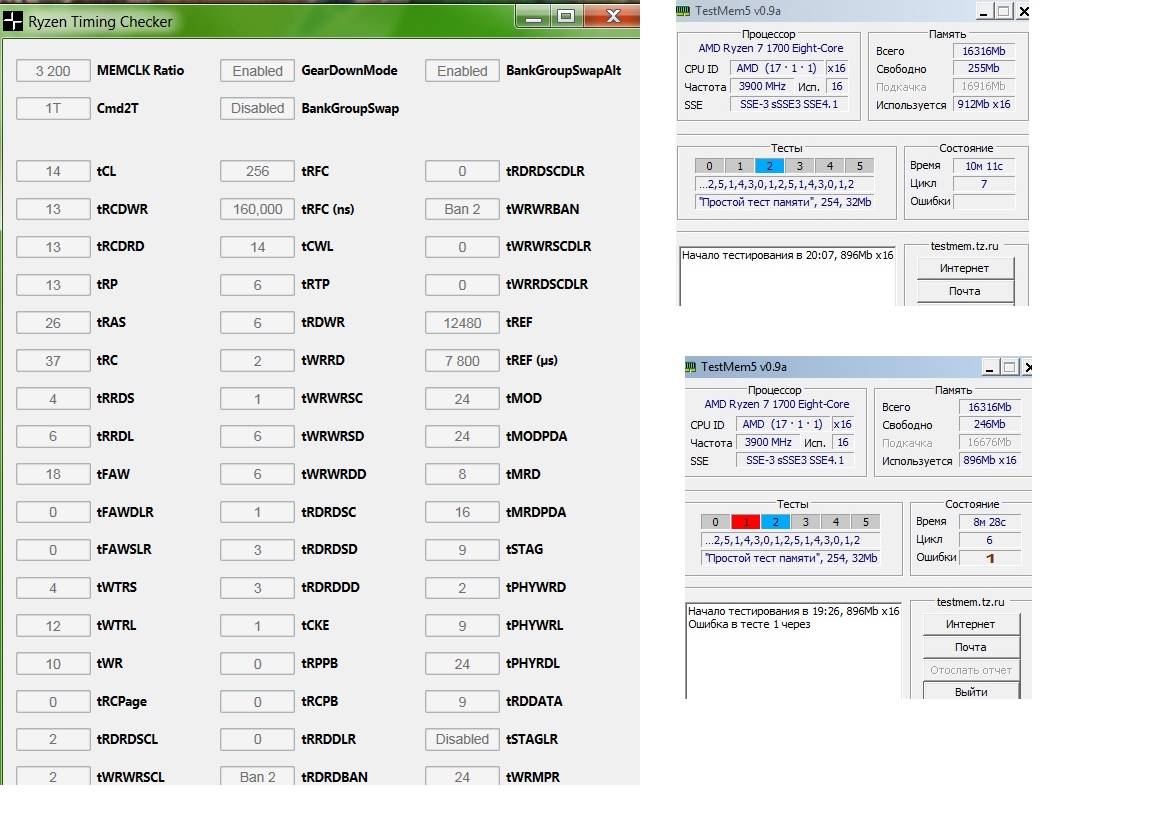Click the Время value 10м 11с
This screenshot has height=817, width=1175.
(x=984, y=166)
